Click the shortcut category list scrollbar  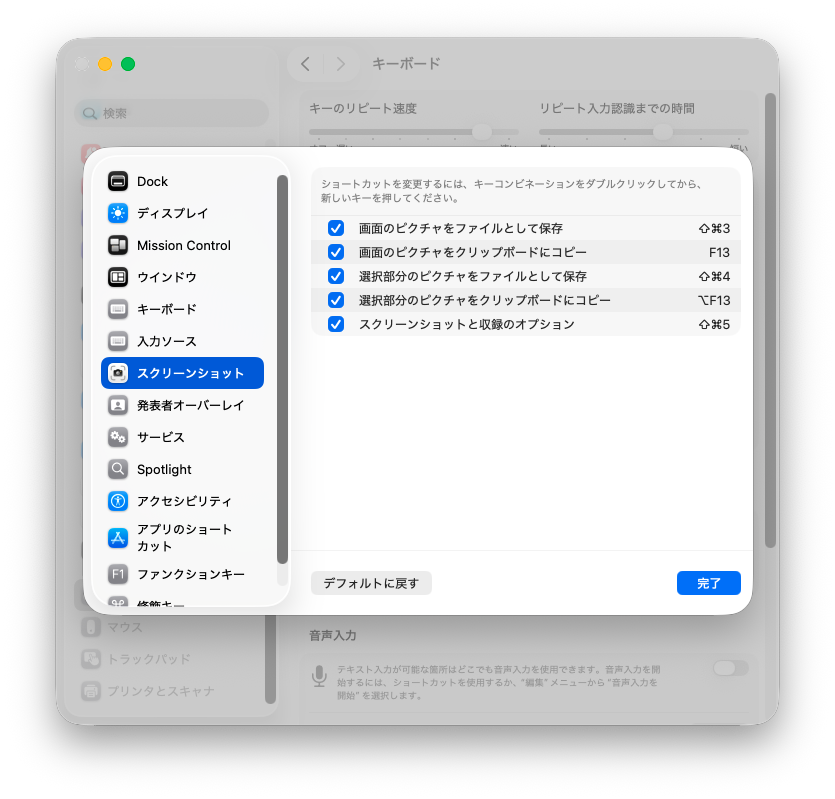pyautogui.click(x=282, y=370)
